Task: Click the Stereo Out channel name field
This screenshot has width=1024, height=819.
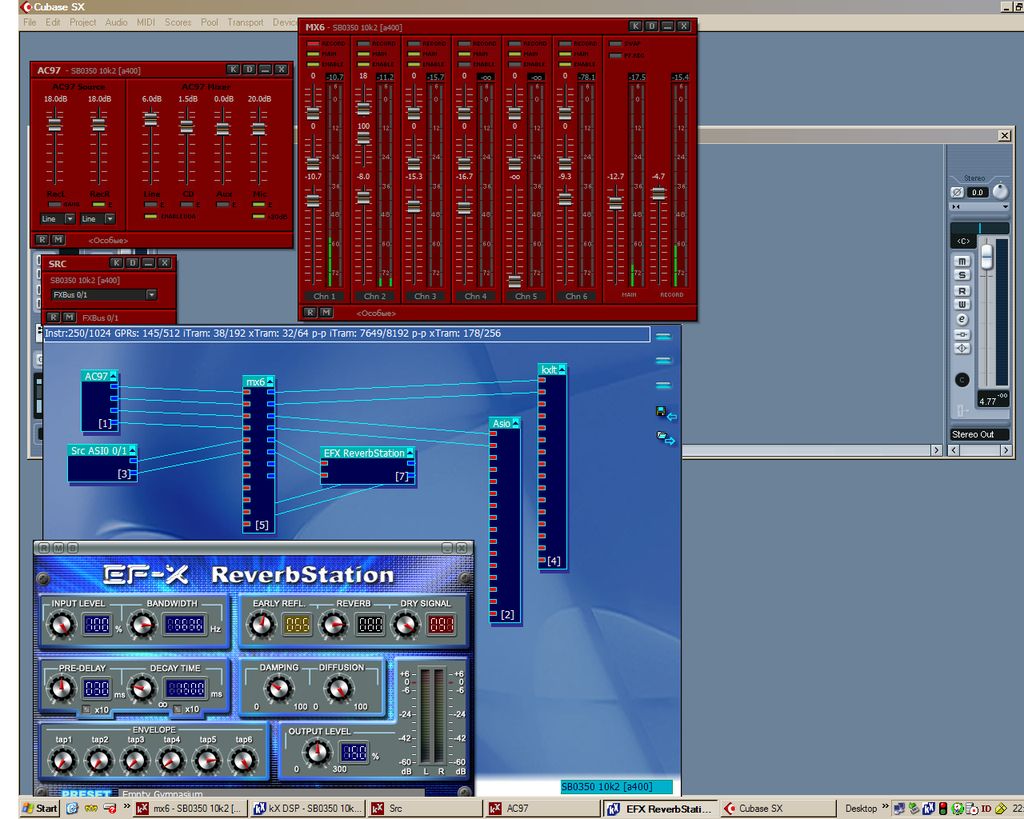Action: click(x=979, y=434)
